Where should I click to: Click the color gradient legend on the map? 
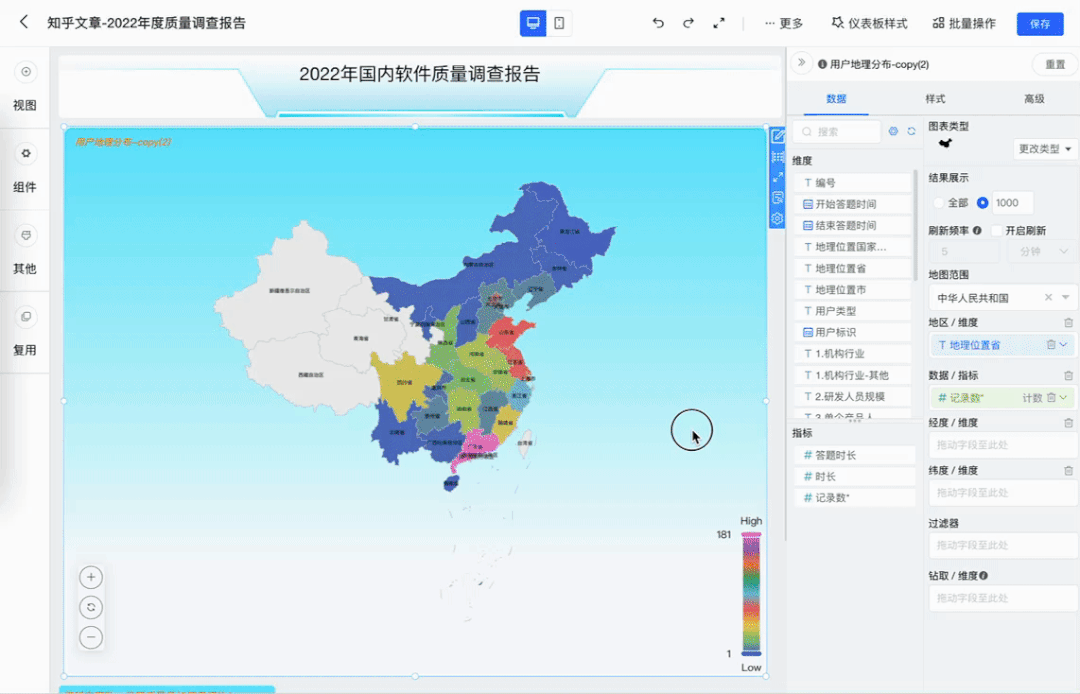pyautogui.click(x=748, y=593)
